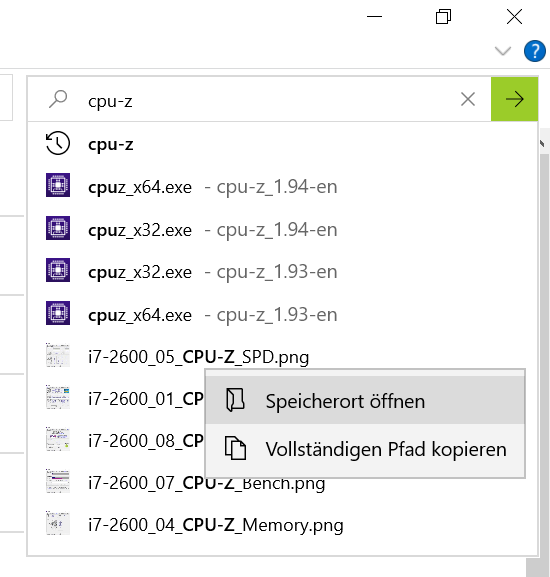Click the magnifying glass search icon
This screenshot has width=550, height=577.
(x=58, y=99)
